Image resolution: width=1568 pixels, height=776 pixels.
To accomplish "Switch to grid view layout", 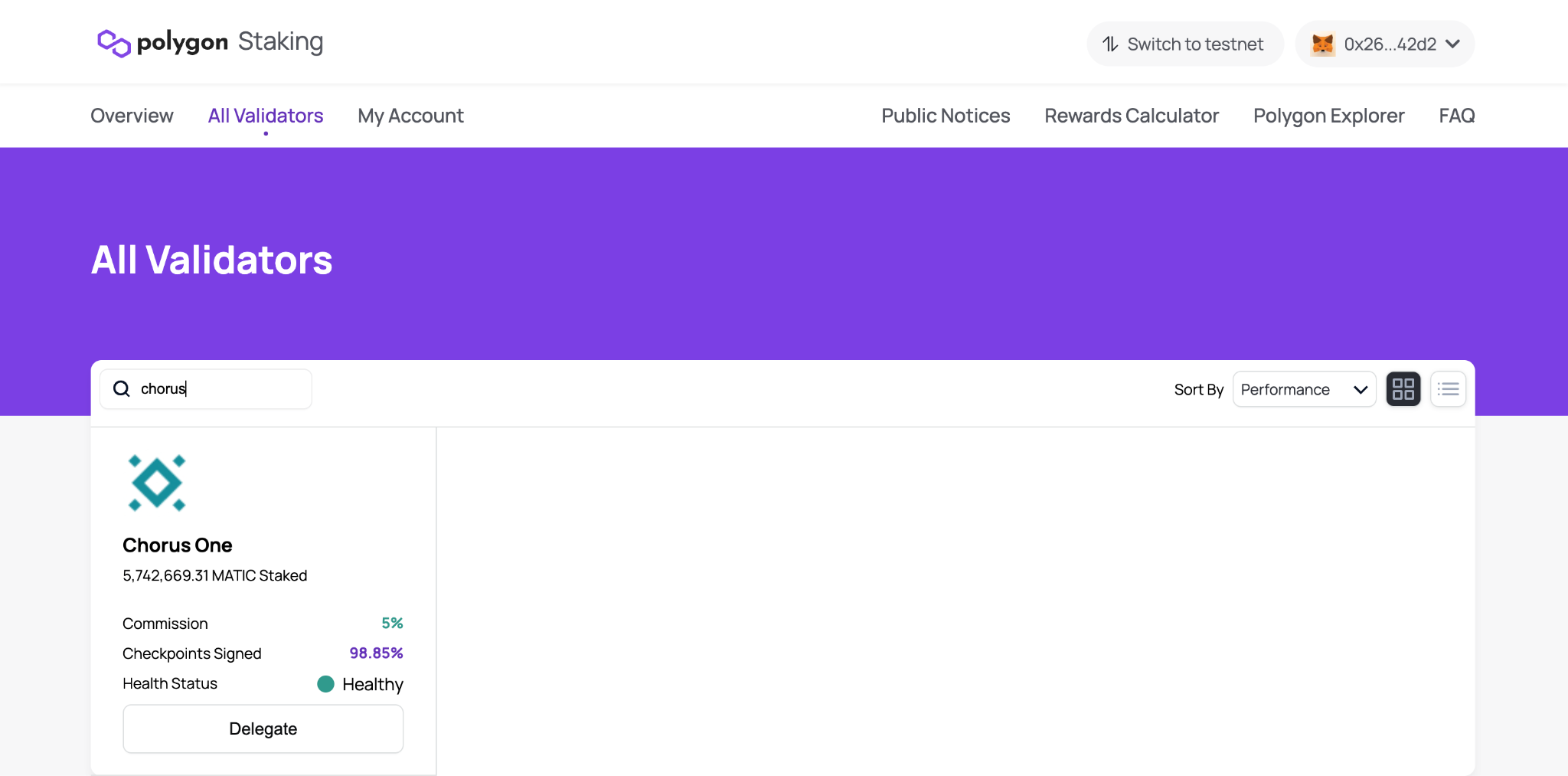I will pyautogui.click(x=1403, y=389).
